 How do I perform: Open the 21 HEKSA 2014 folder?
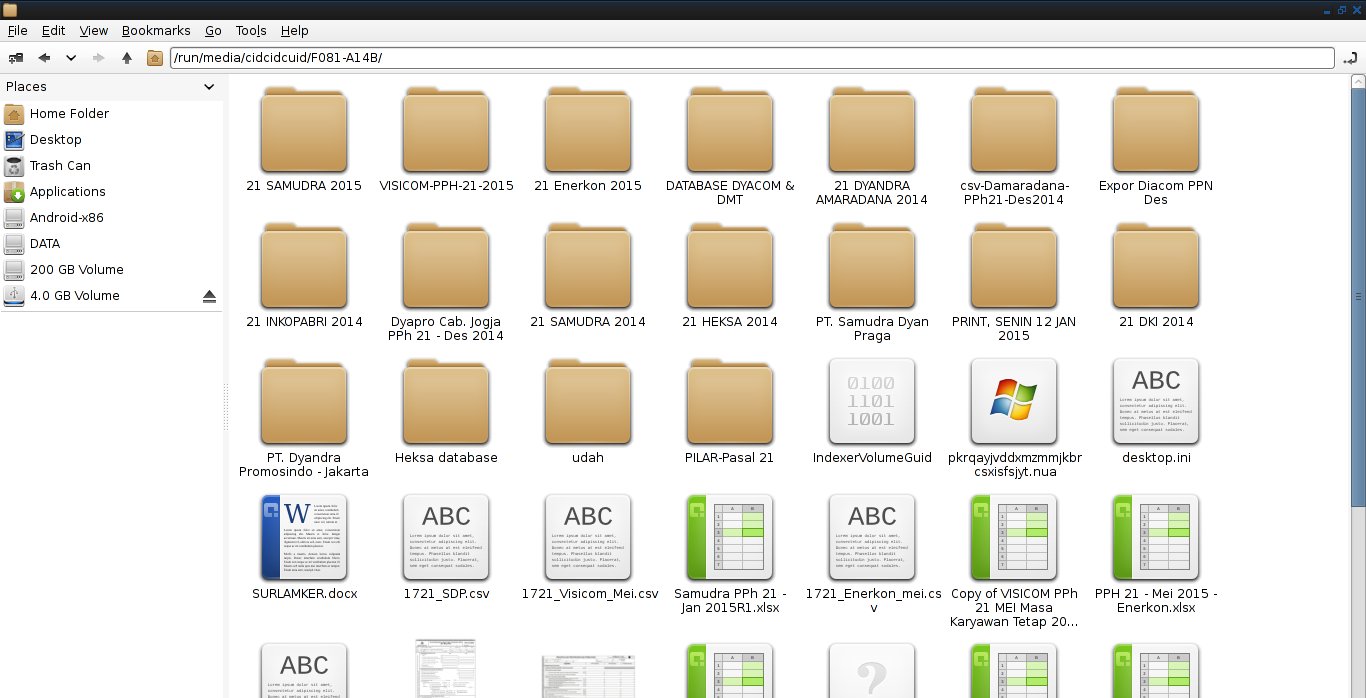pyautogui.click(x=729, y=265)
